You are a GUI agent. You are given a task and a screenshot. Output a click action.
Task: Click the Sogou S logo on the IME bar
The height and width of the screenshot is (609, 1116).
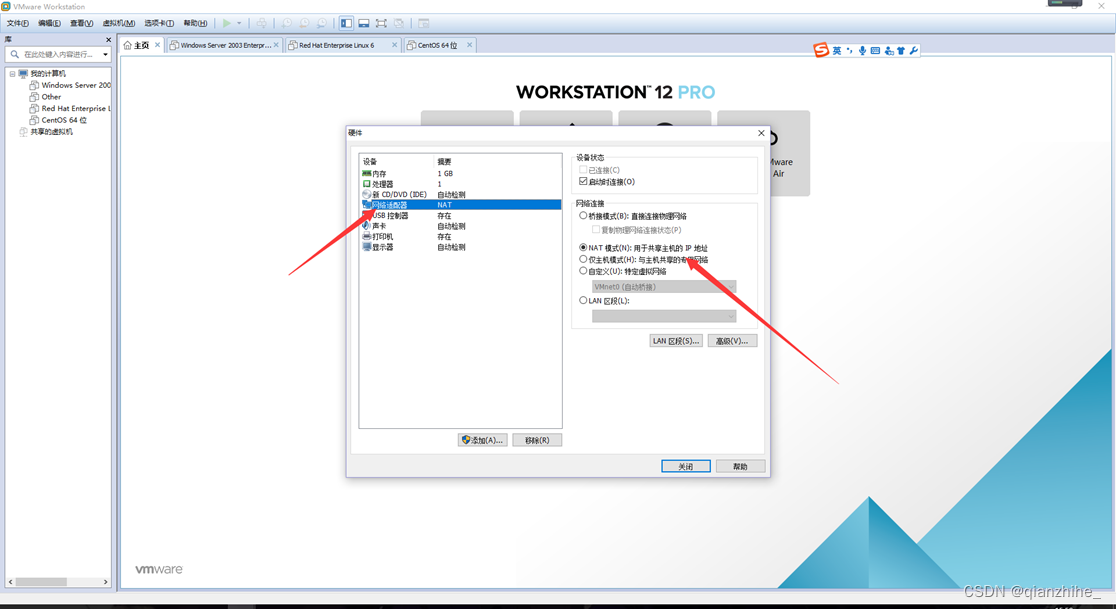821,50
